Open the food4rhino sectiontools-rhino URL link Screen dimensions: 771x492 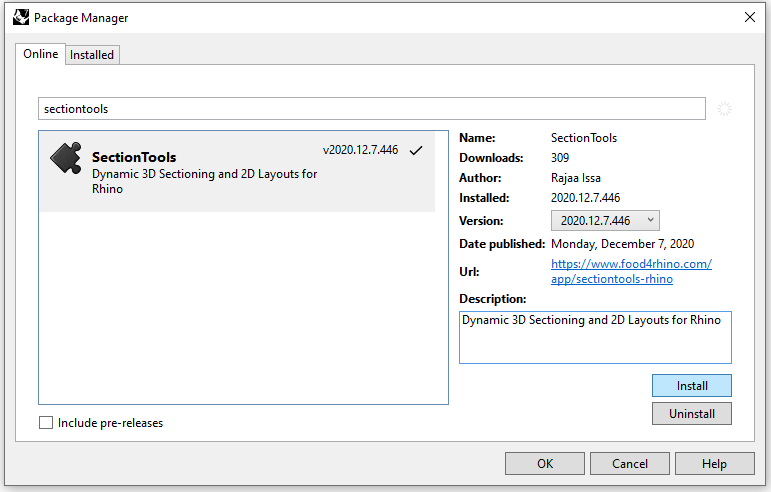[x=631, y=271]
